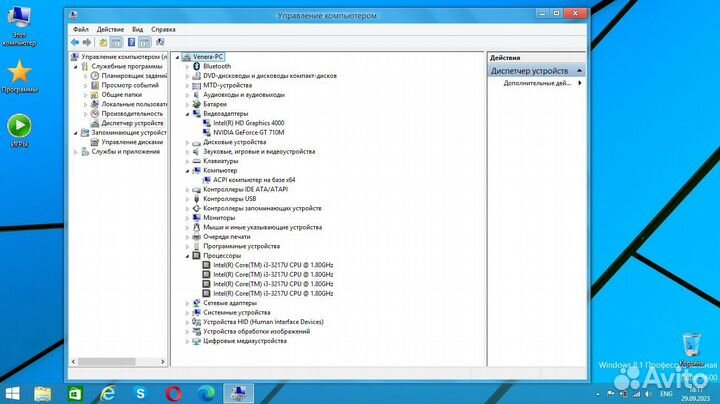Launch Opera browser from the taskbar

tap(173, 393)
